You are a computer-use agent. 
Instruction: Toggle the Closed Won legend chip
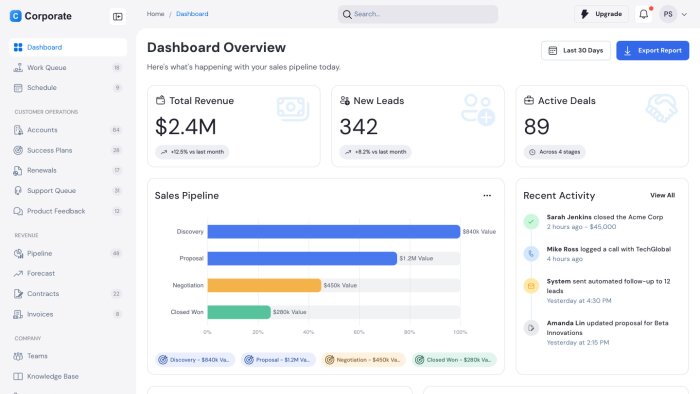click(454, 360)
